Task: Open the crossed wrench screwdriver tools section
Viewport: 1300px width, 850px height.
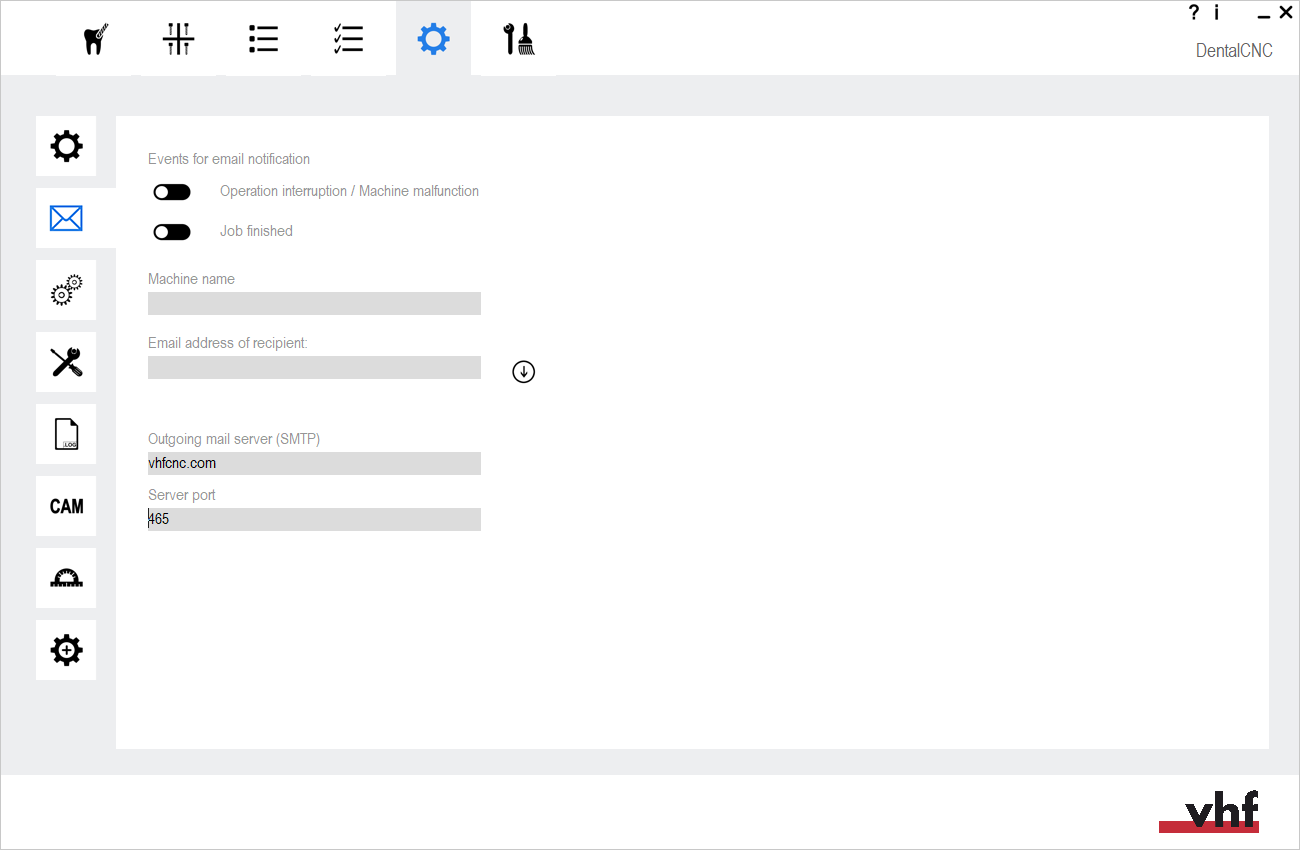Action: coord(66,362)
